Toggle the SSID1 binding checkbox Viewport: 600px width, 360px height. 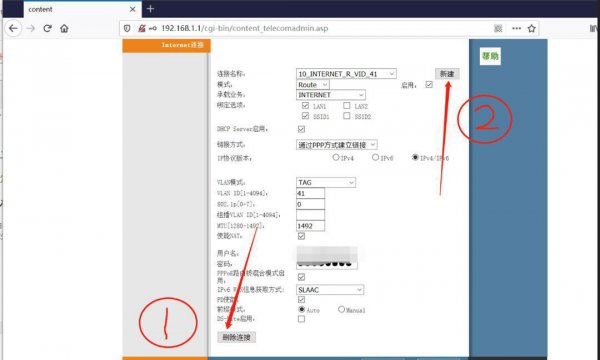click(x=305, y=116)
